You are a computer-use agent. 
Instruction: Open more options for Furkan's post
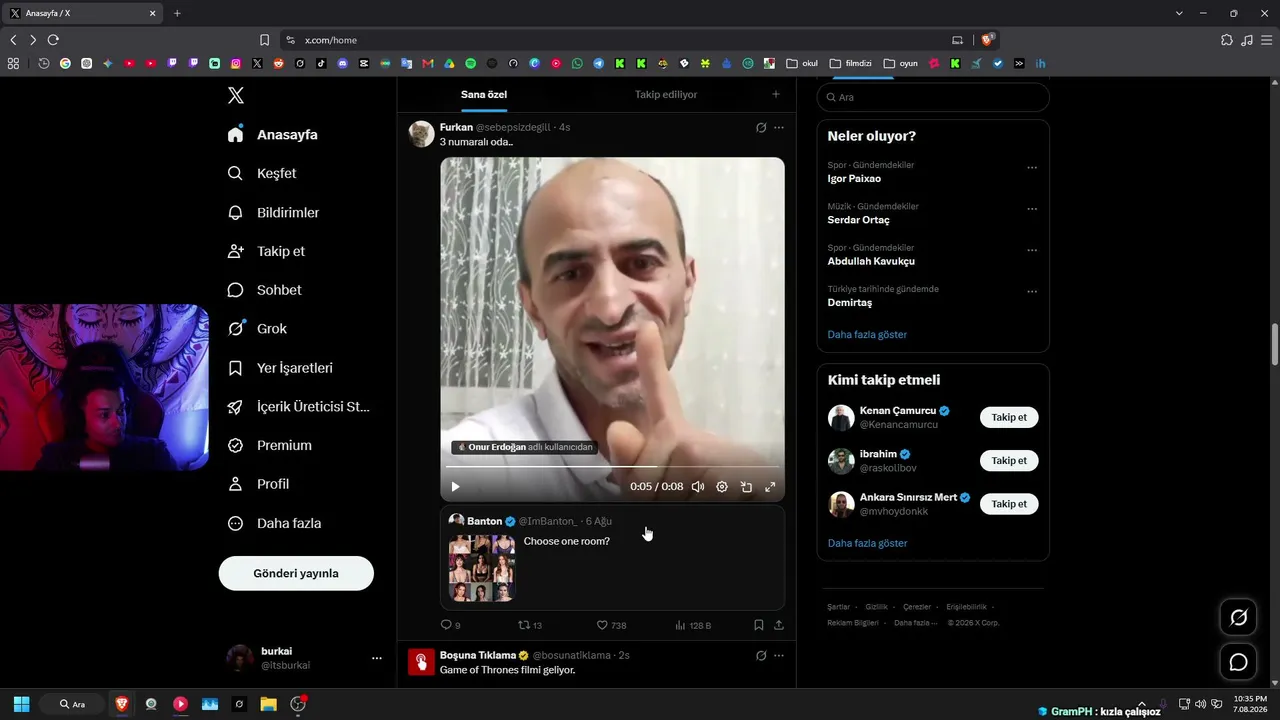pyautogui.click(x=779, y=127)
